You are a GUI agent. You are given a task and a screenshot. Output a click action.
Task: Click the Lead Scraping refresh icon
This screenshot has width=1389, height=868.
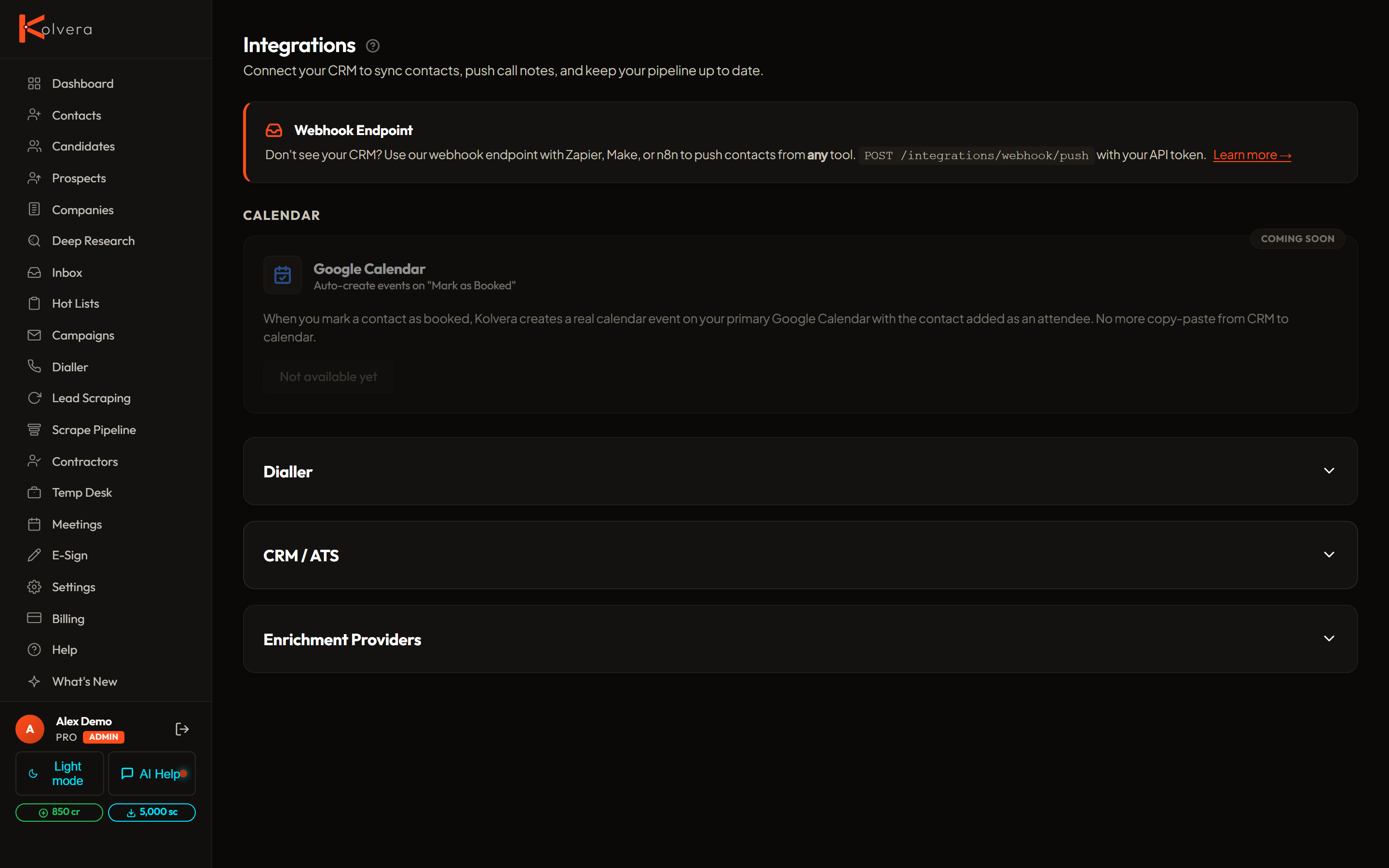point(34,398)
